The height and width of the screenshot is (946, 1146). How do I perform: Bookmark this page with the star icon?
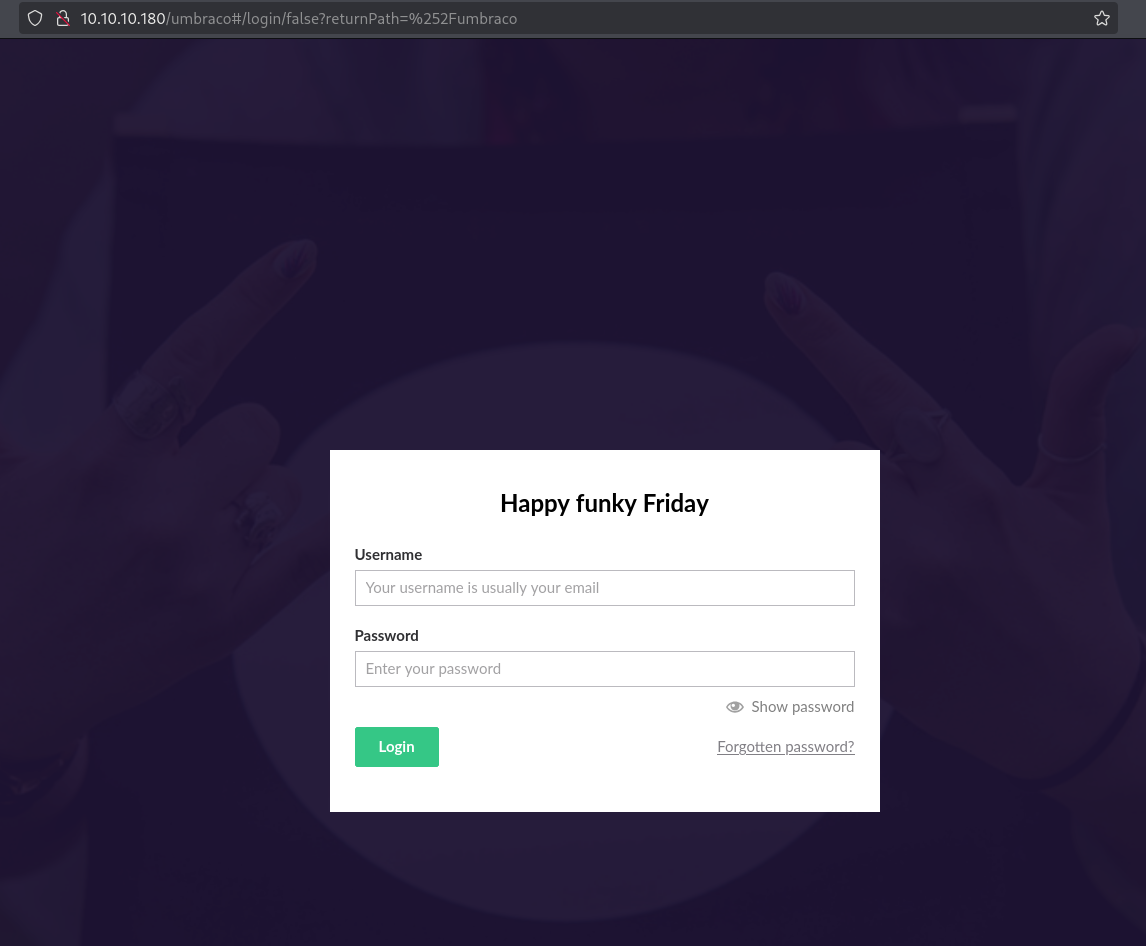click(1101, 18)
